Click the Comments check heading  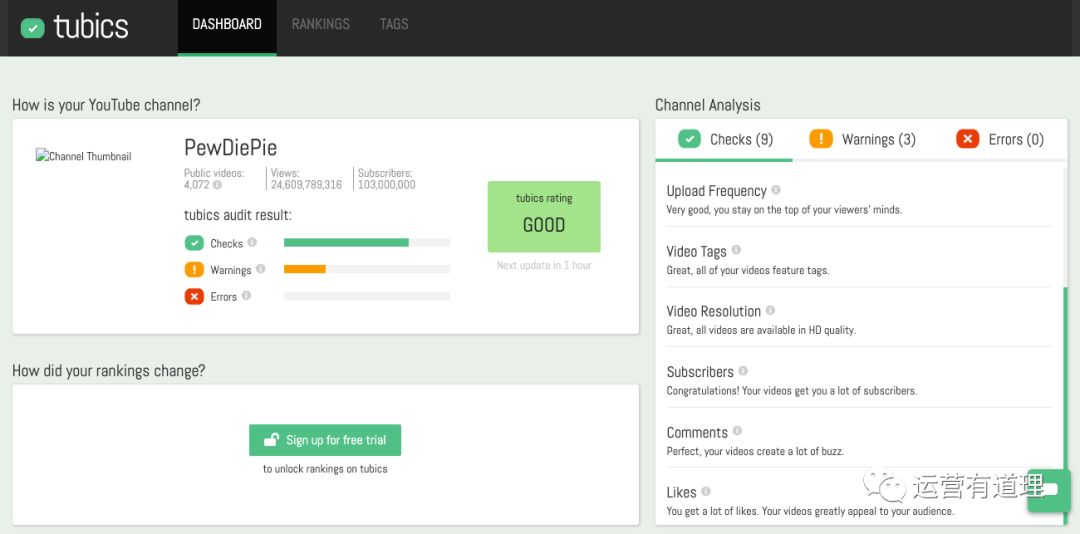(x=697, y=433)
